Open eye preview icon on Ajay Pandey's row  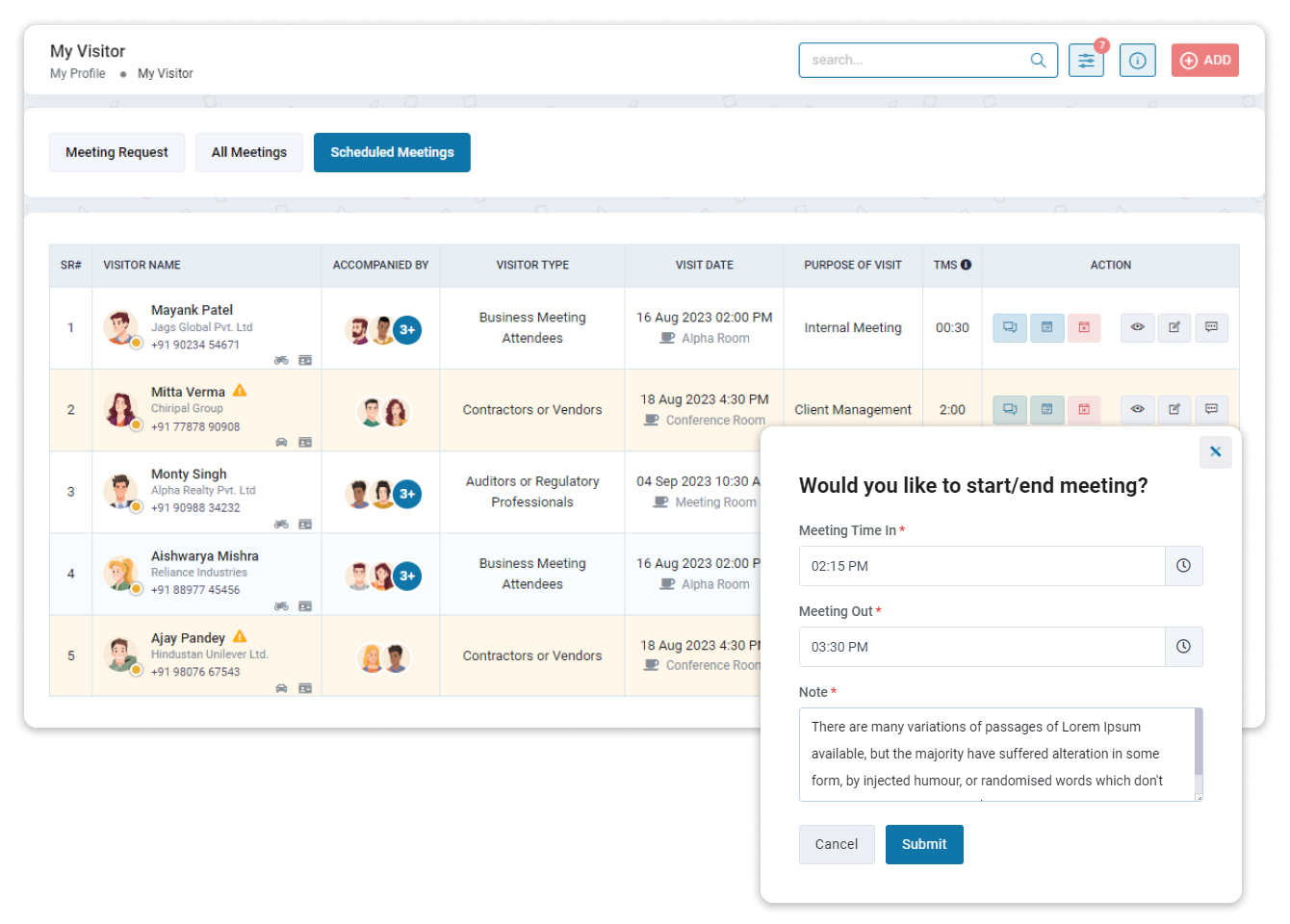(x=1137, y=655)
